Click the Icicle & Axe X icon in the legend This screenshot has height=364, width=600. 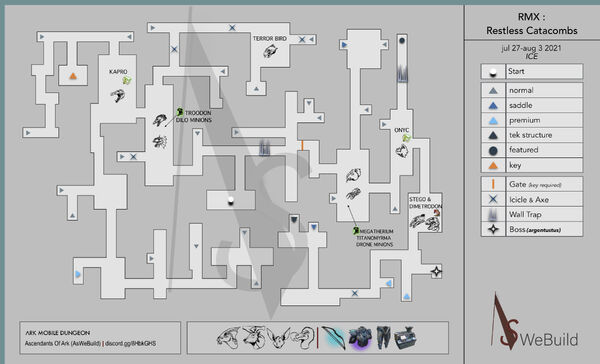(493, 199)
